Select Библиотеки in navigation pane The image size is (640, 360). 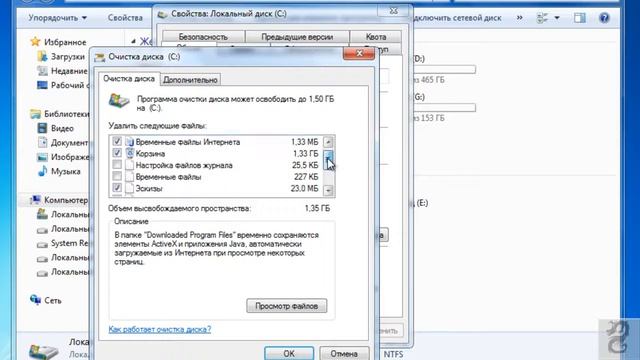[x=66, y=114]
